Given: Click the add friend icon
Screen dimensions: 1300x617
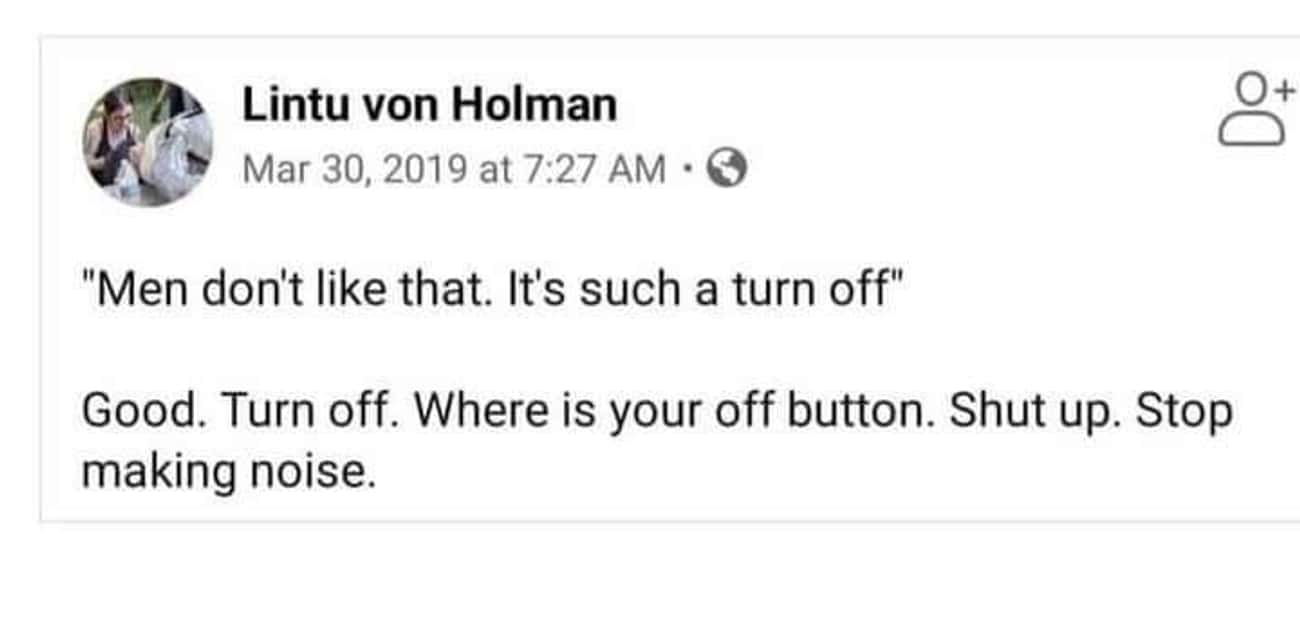Looking at the screenshot, I should (1256, 112).
